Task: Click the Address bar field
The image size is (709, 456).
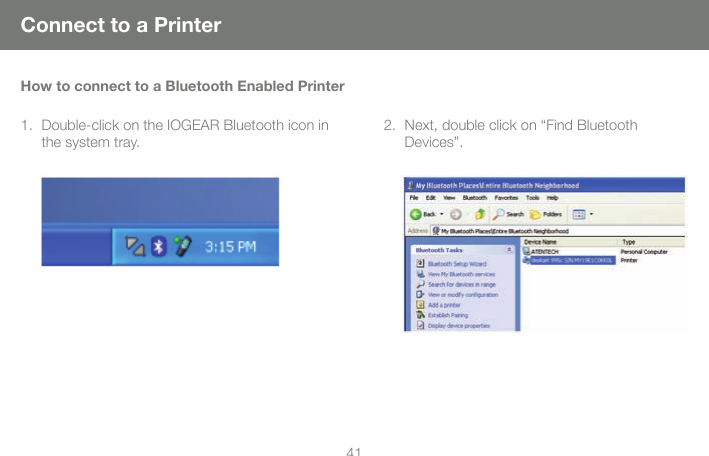Action: point(557,231)
